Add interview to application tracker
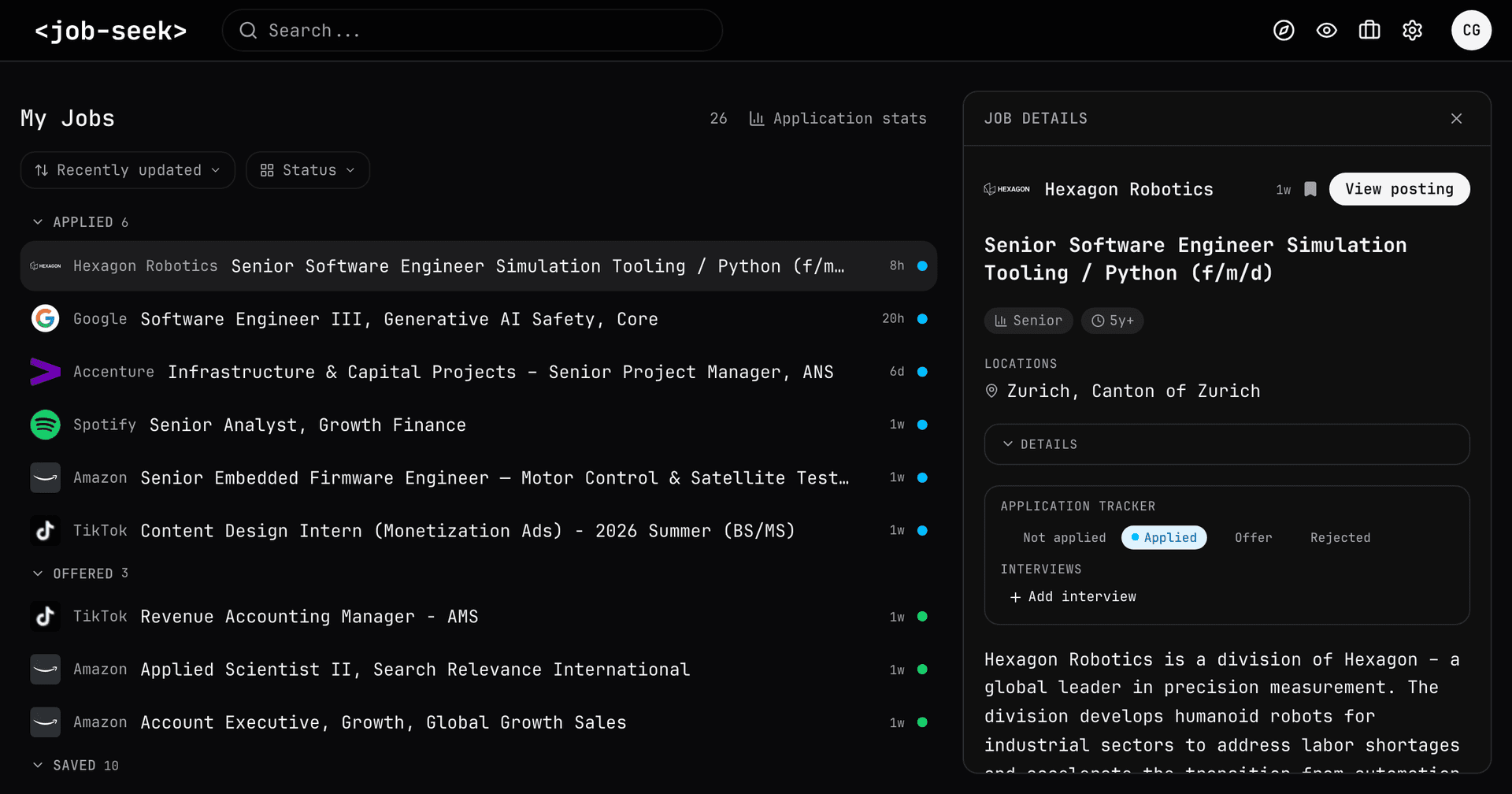The height and width of the screenshot is (794, 1512). click(x=1073, y=597)
